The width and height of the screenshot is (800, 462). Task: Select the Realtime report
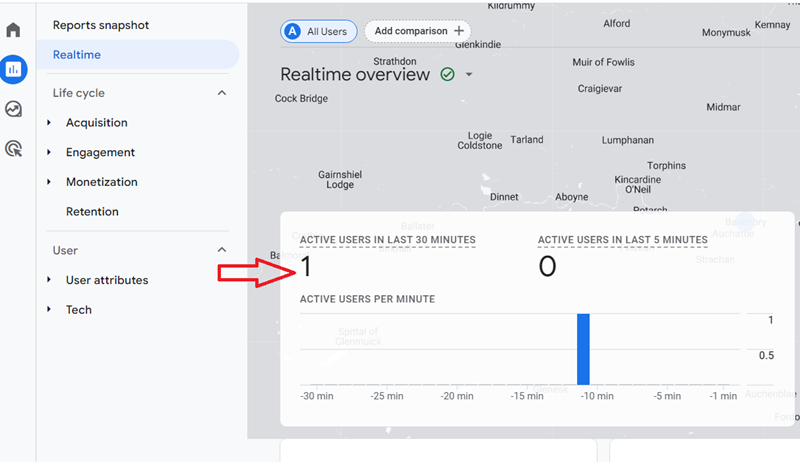[x=137, y=55]
